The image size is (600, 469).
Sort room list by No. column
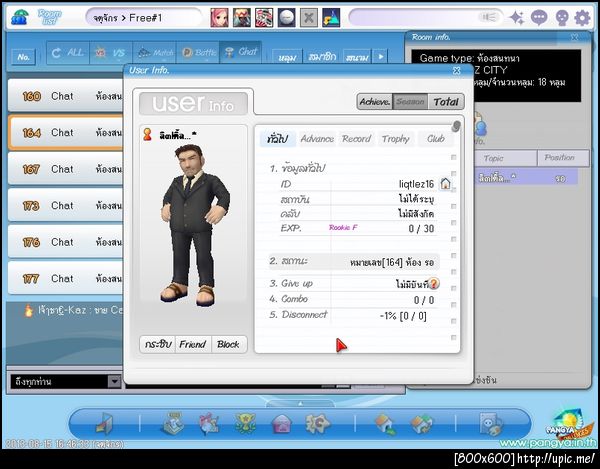(x=23, y=57)
